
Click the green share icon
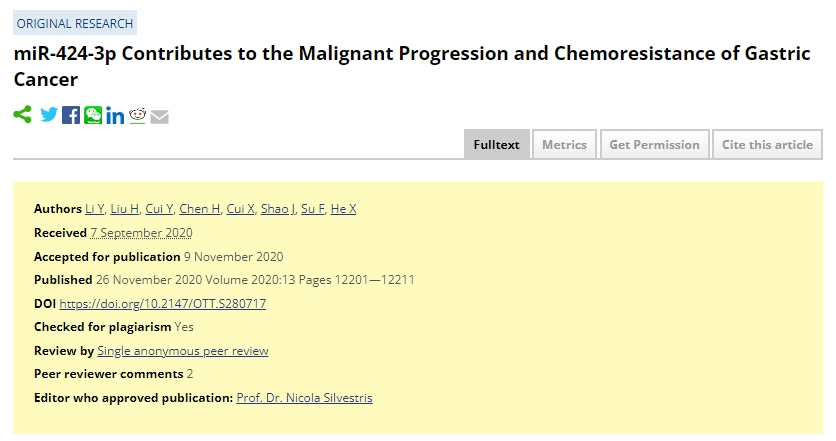22,115
